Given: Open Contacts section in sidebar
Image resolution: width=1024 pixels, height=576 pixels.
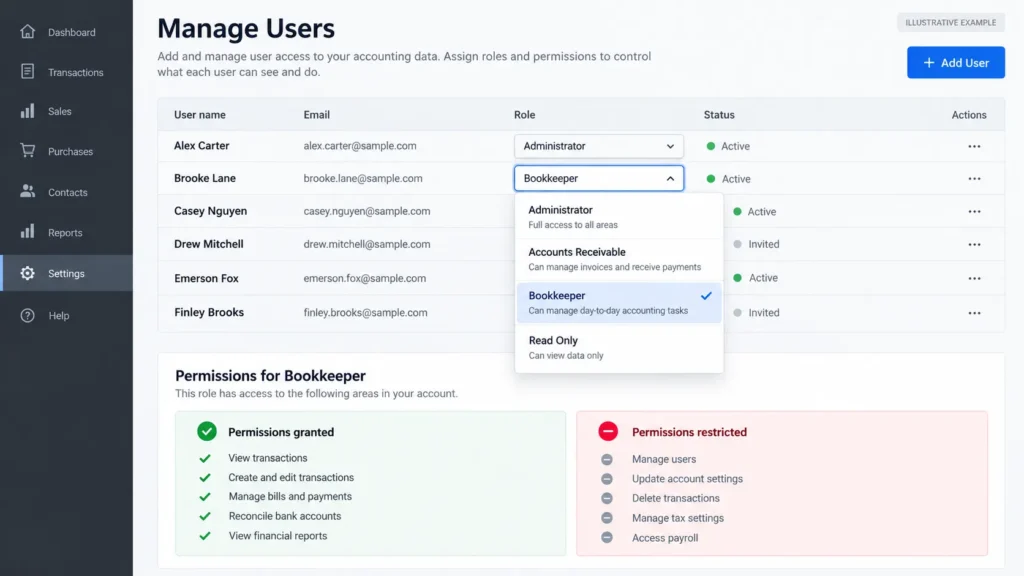Looking at the screenshot, I should (x=66, y=192).
